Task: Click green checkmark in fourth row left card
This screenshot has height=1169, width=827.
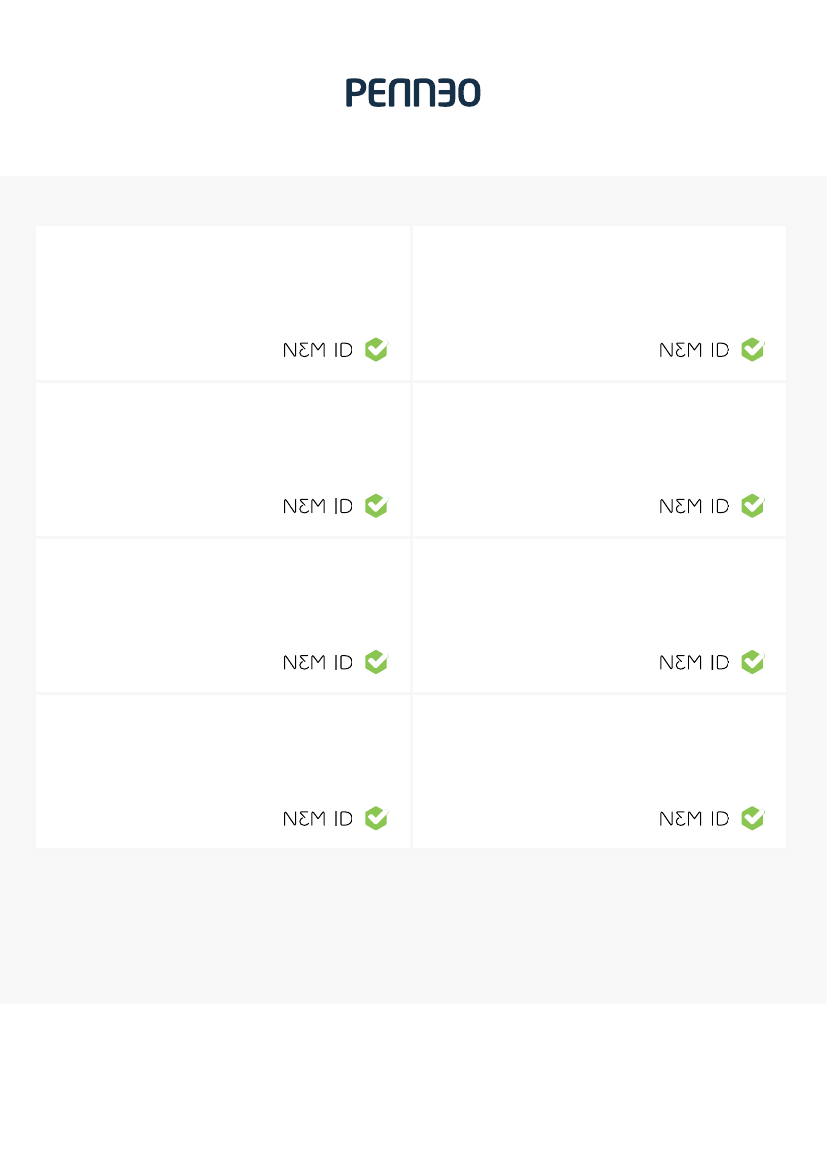Action: (377, 818)
